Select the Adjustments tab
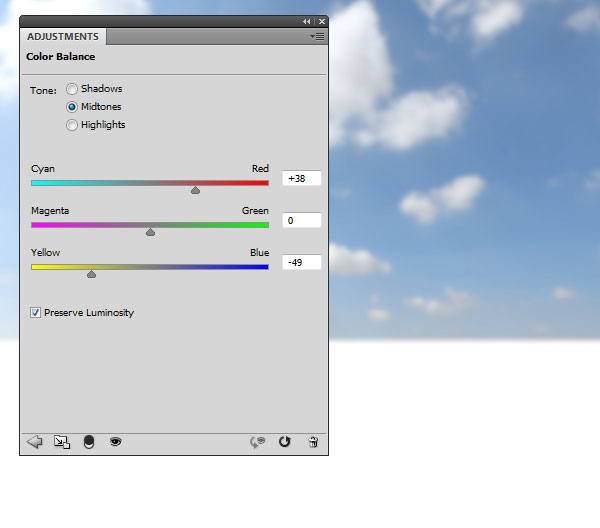This screenshot has height=528, width=600. click(x=63, y=36)
